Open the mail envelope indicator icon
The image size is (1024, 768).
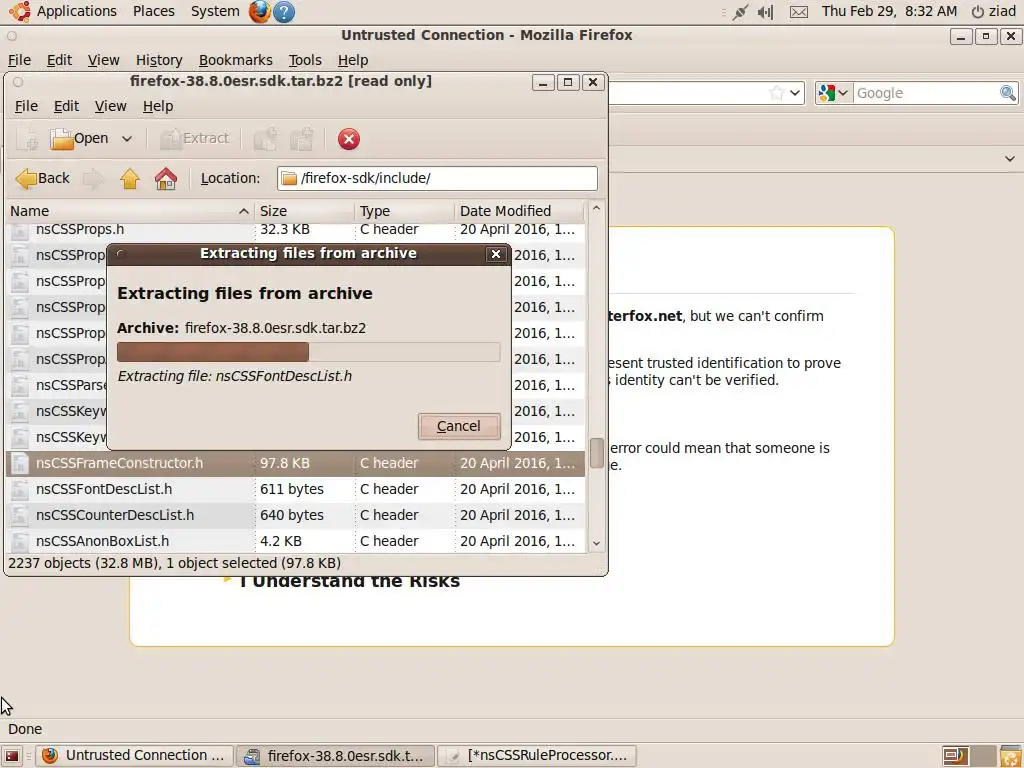tap(799, 12)
